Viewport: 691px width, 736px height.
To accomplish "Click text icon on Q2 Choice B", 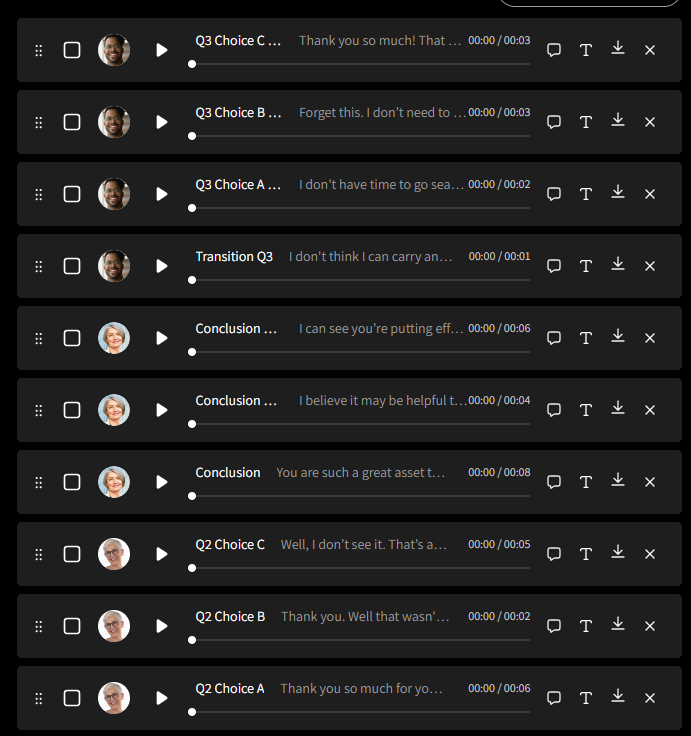I will coord(585,626).
